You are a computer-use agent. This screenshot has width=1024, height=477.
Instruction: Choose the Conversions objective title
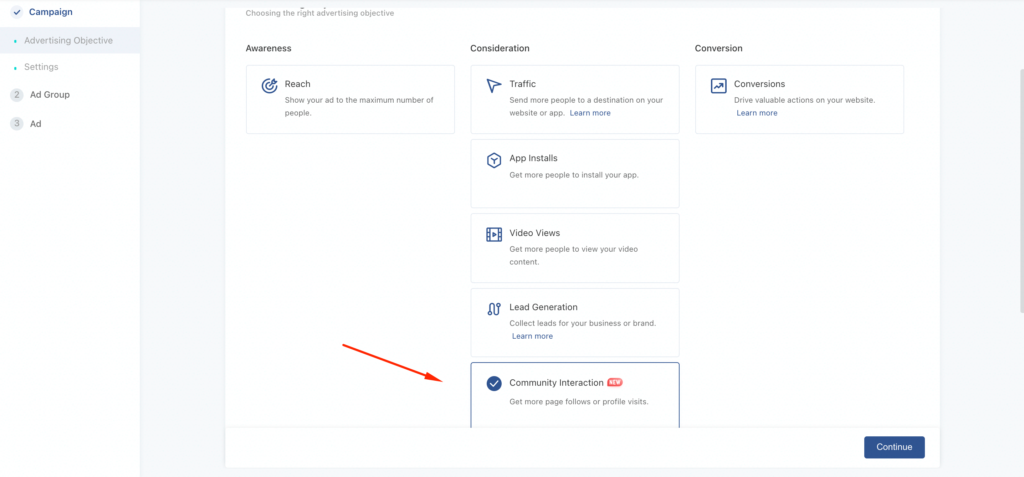pyautogui.click(x=760, y=84)
